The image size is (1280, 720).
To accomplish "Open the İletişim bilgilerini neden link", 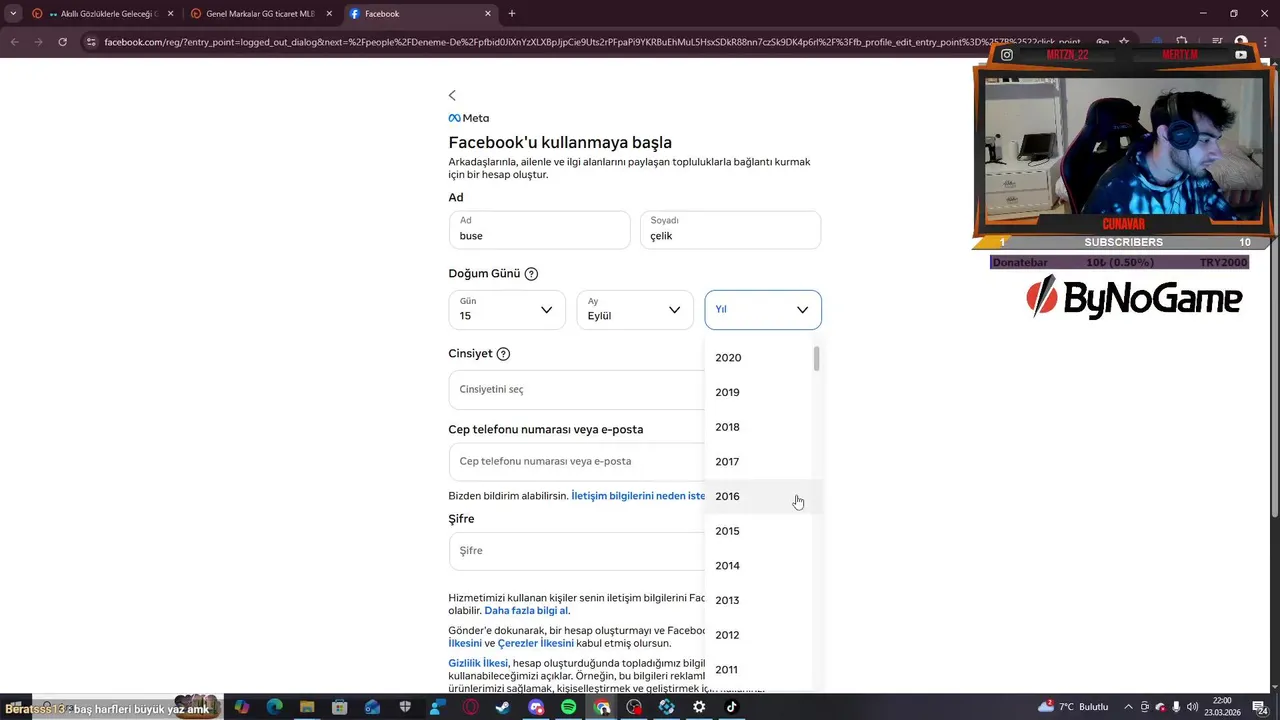I will click(638, 496).
